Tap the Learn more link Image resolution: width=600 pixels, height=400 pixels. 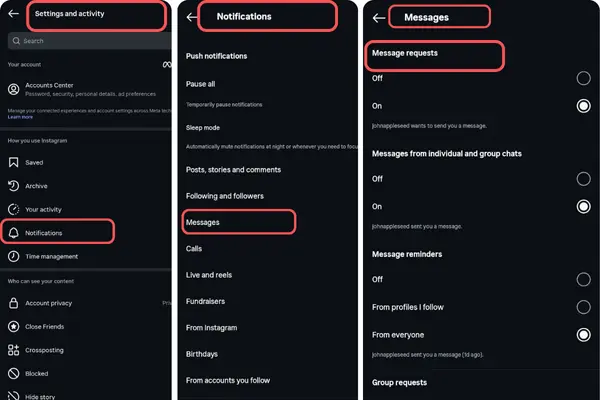pyautogui.click(x=20, y=117)
